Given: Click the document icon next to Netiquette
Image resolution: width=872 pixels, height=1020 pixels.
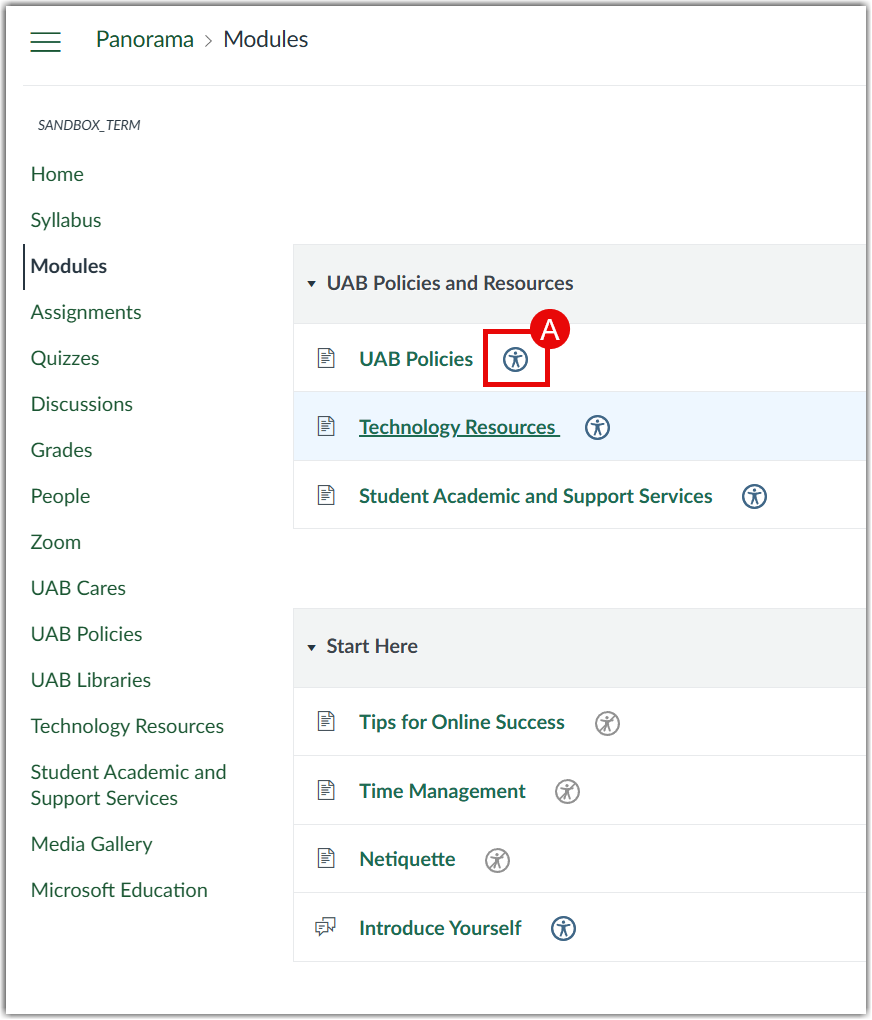Looking at the screenshot, I should click(x=326, y=859).
